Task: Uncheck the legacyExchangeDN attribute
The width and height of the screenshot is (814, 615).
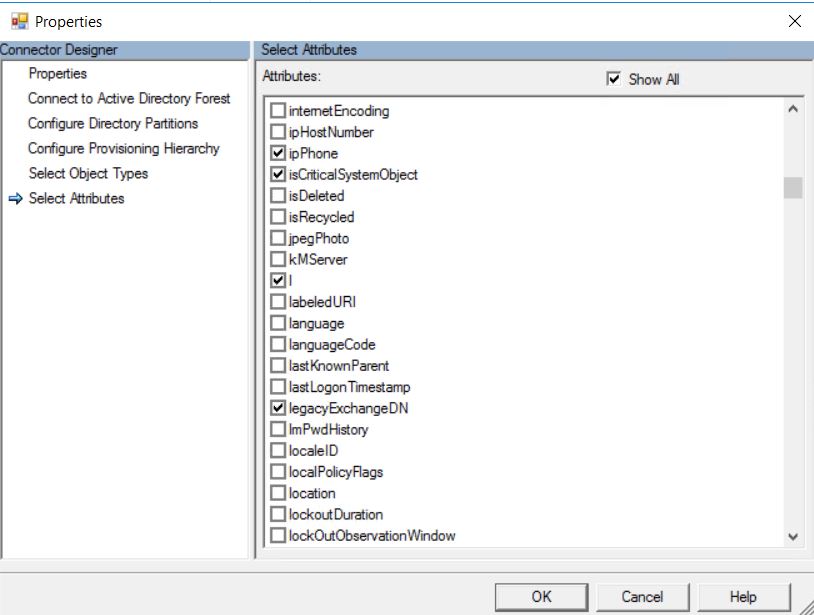Action: click(278, 408)
